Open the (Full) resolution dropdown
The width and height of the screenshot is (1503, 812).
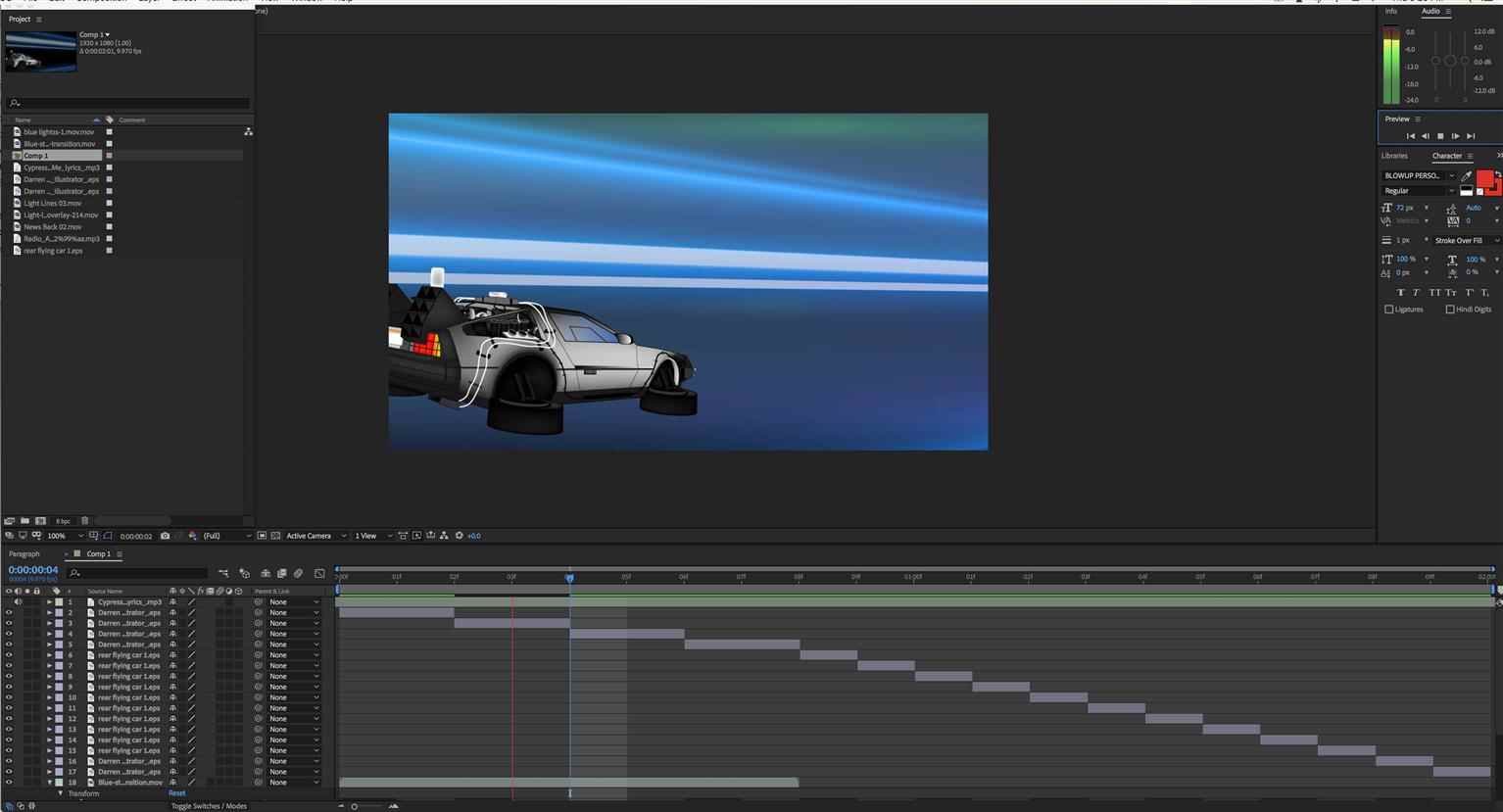coord(225,536)
